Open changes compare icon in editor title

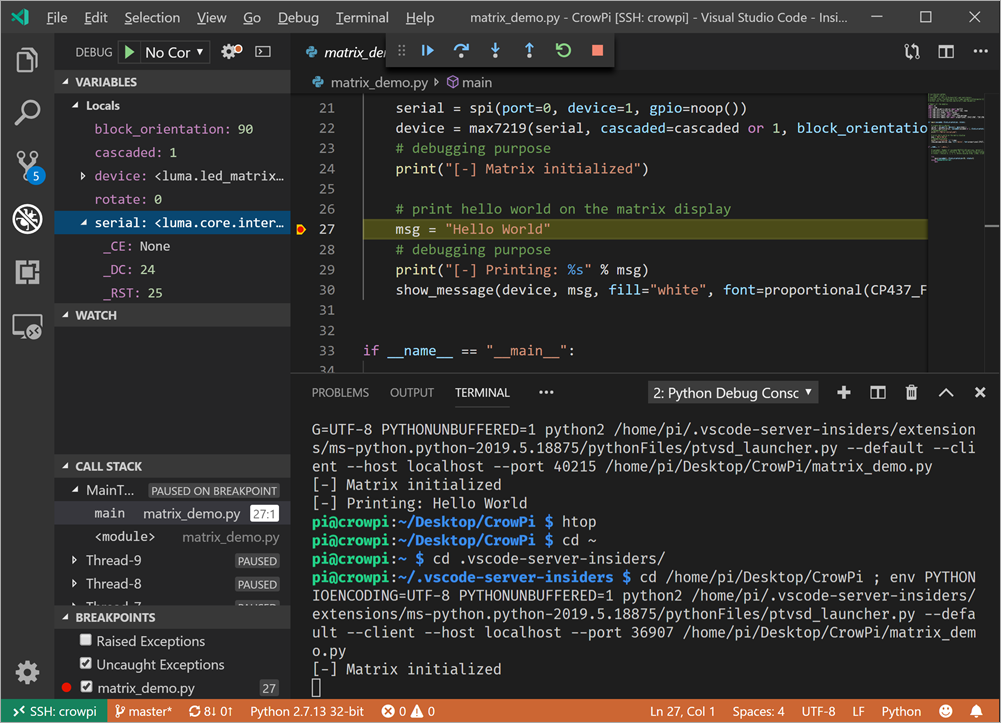tap(912, 52)
